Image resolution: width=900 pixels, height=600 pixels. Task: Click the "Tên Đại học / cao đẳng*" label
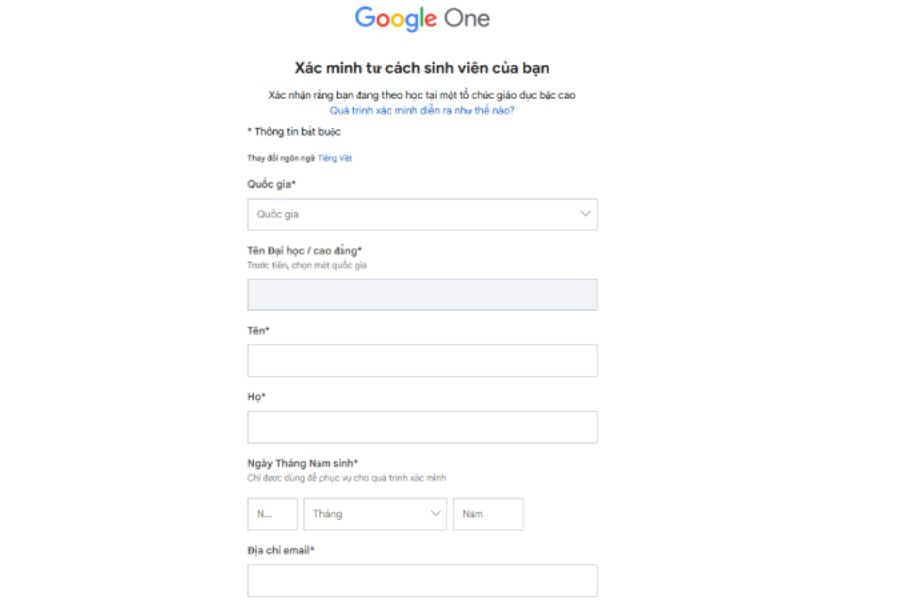tap(304, 250)
